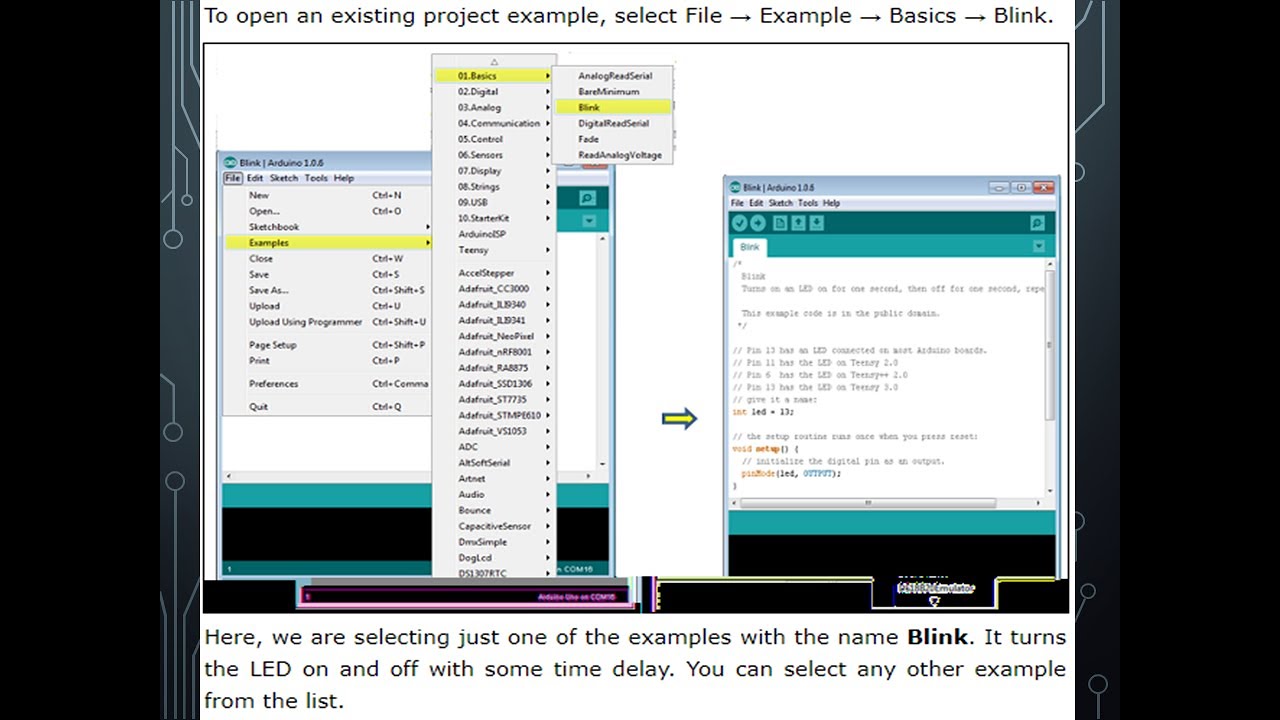Expand highlighted Examples entry in File menu
1280x720 pixels.
pos(327,242)
